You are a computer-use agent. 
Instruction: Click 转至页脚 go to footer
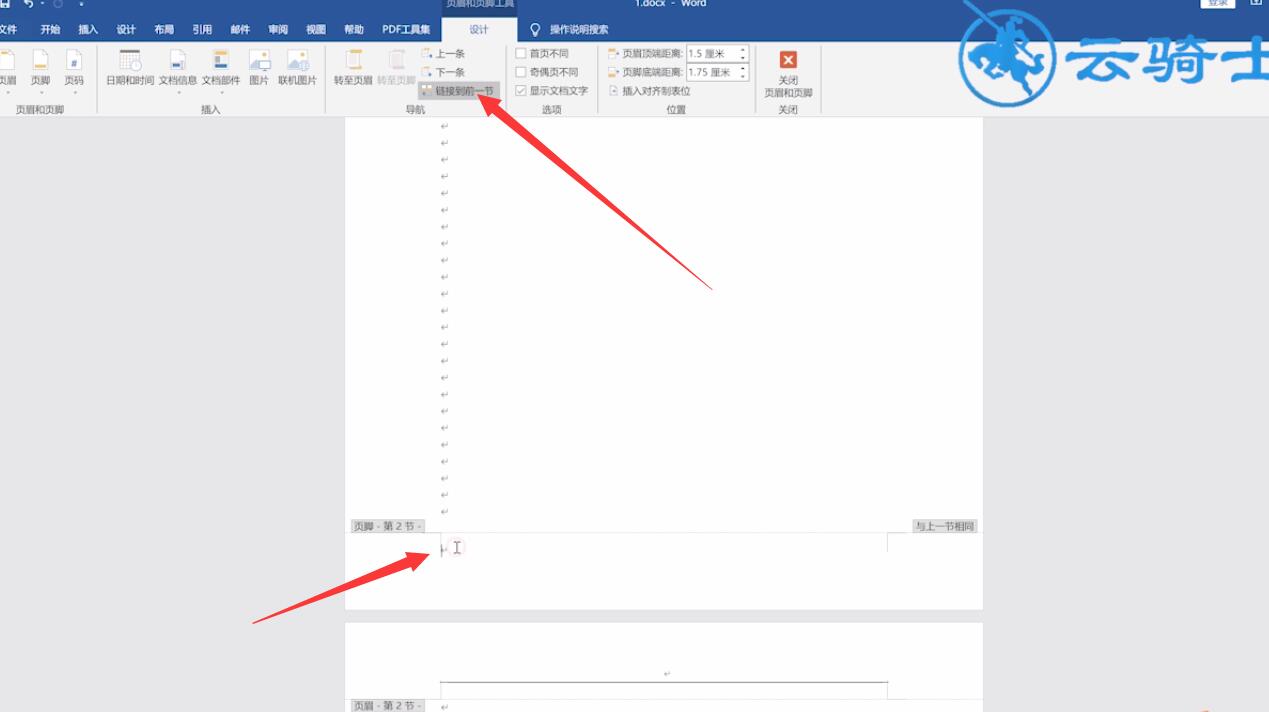click(396, 68)
